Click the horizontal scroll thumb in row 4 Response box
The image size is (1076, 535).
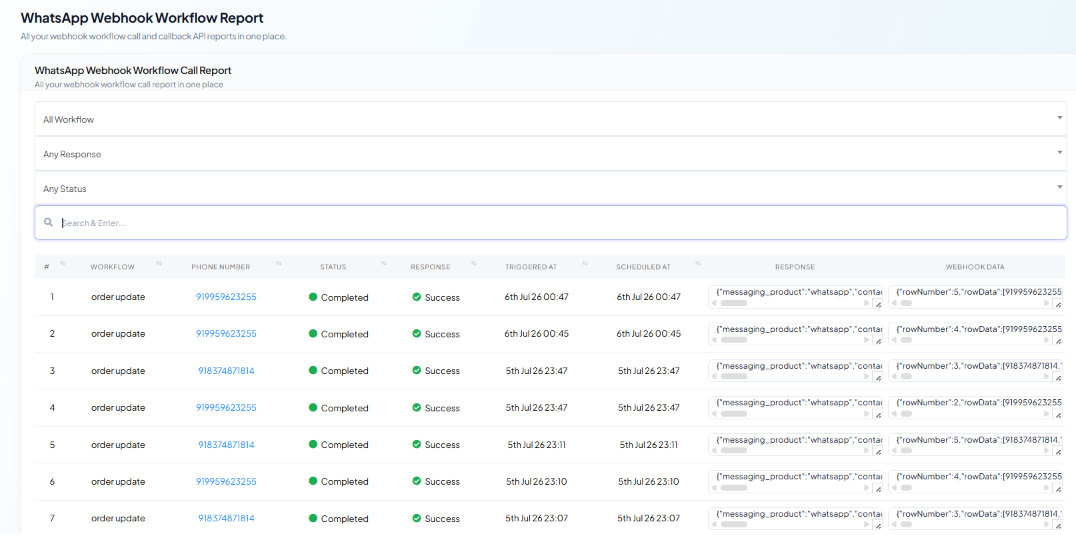tap(732, 414)
